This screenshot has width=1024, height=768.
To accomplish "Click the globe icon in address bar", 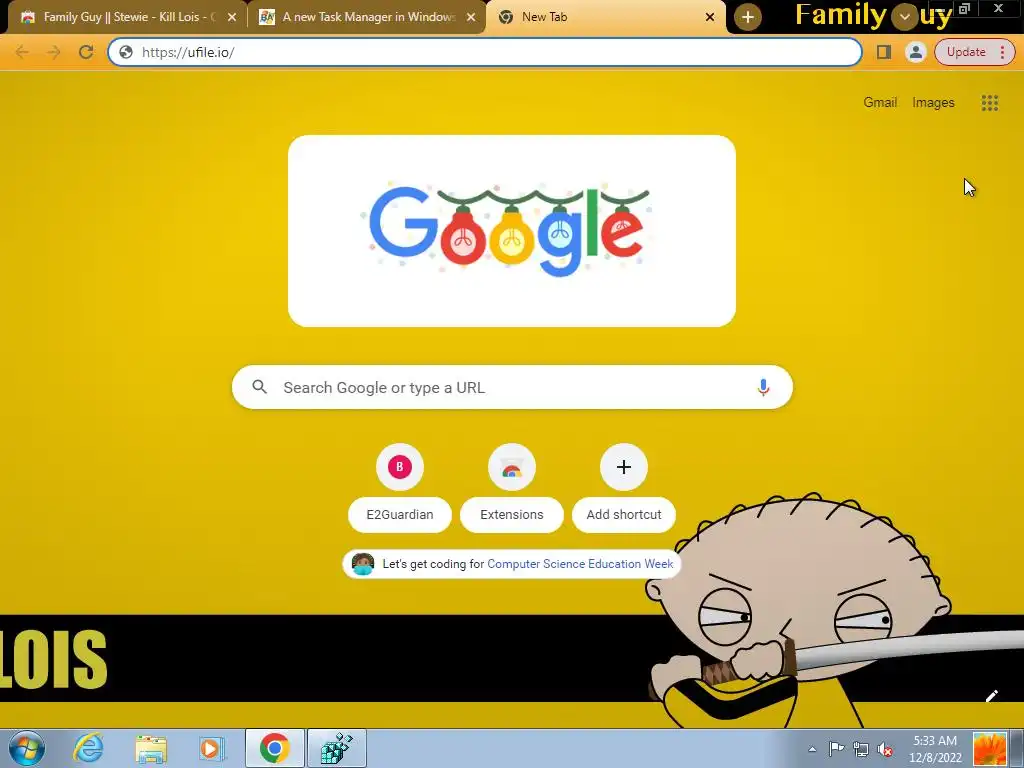I will click(x=126, y=52).
